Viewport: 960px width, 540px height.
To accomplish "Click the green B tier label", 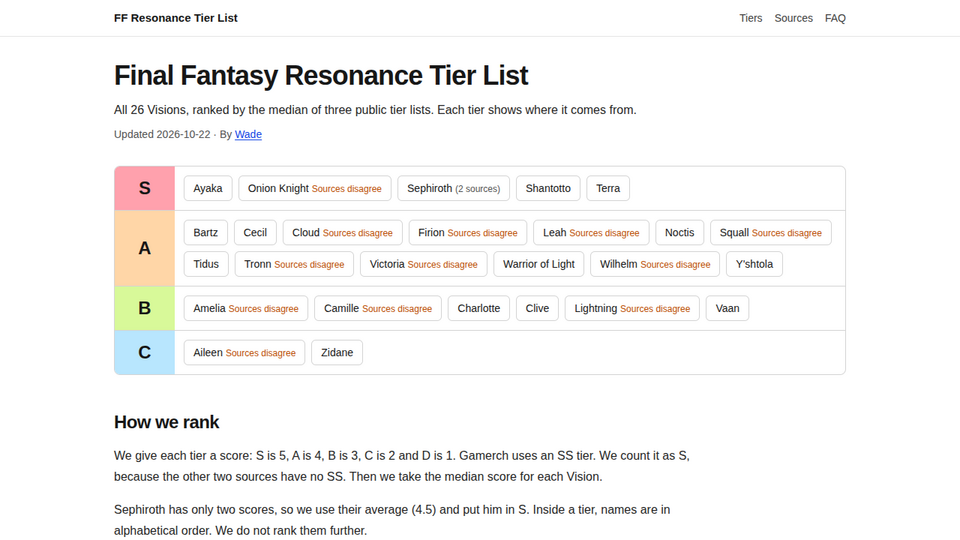I will click(144, 308).
